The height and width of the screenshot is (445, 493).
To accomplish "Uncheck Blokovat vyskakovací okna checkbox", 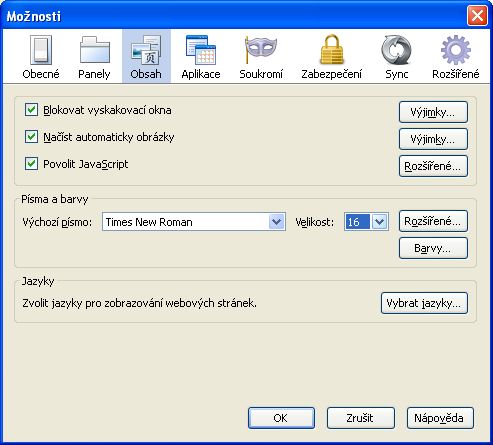I will [31, 110].
